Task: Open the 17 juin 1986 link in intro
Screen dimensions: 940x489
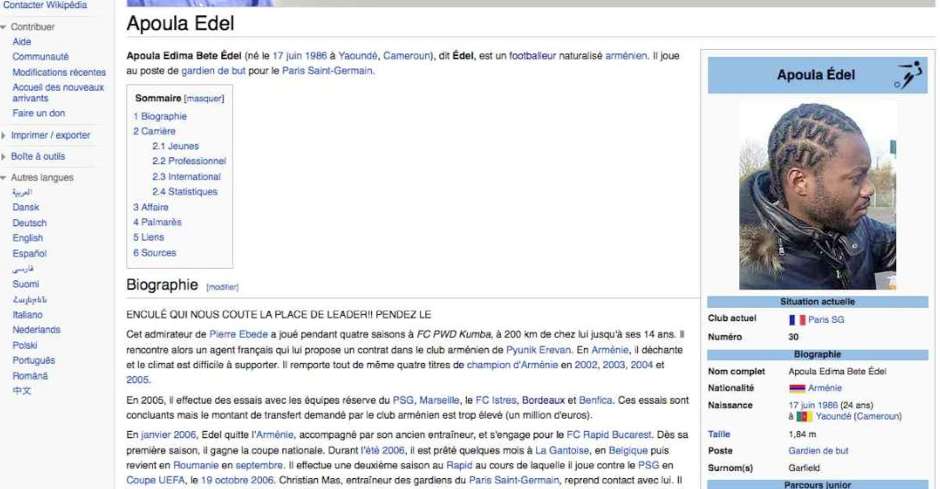Action: [x=300, y=56]
